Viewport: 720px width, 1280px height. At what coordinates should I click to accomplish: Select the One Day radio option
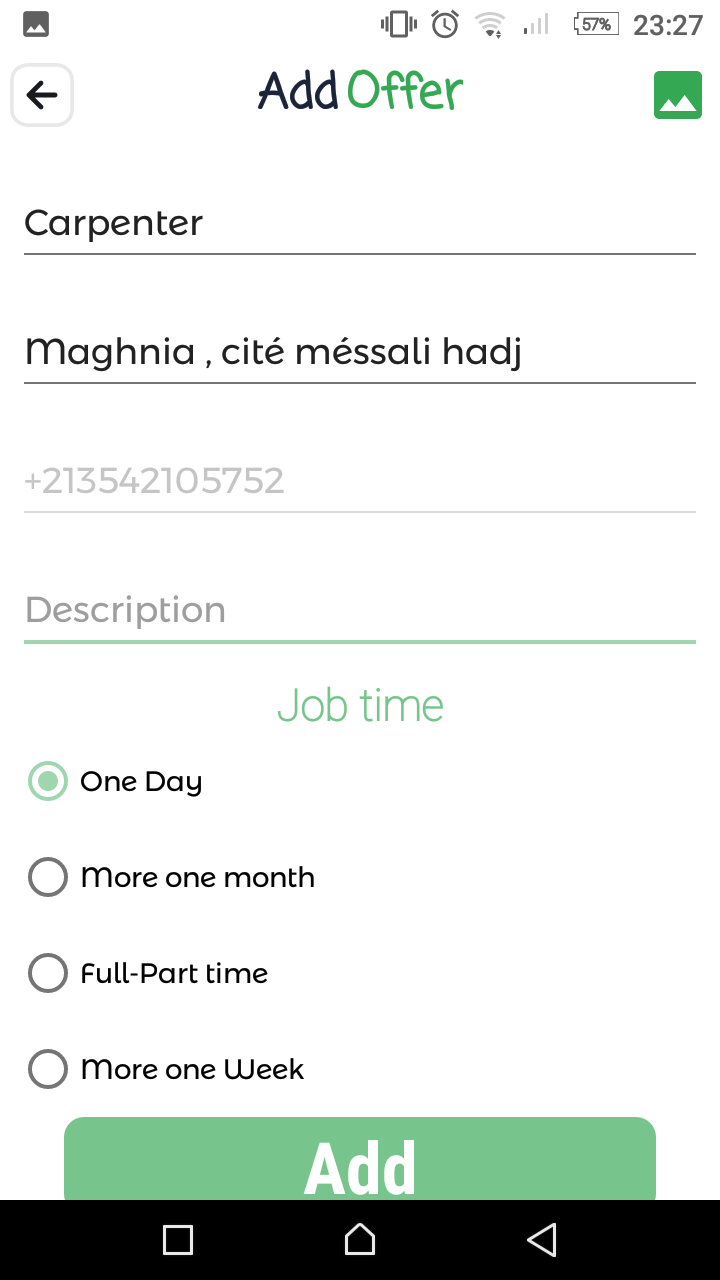48,781
